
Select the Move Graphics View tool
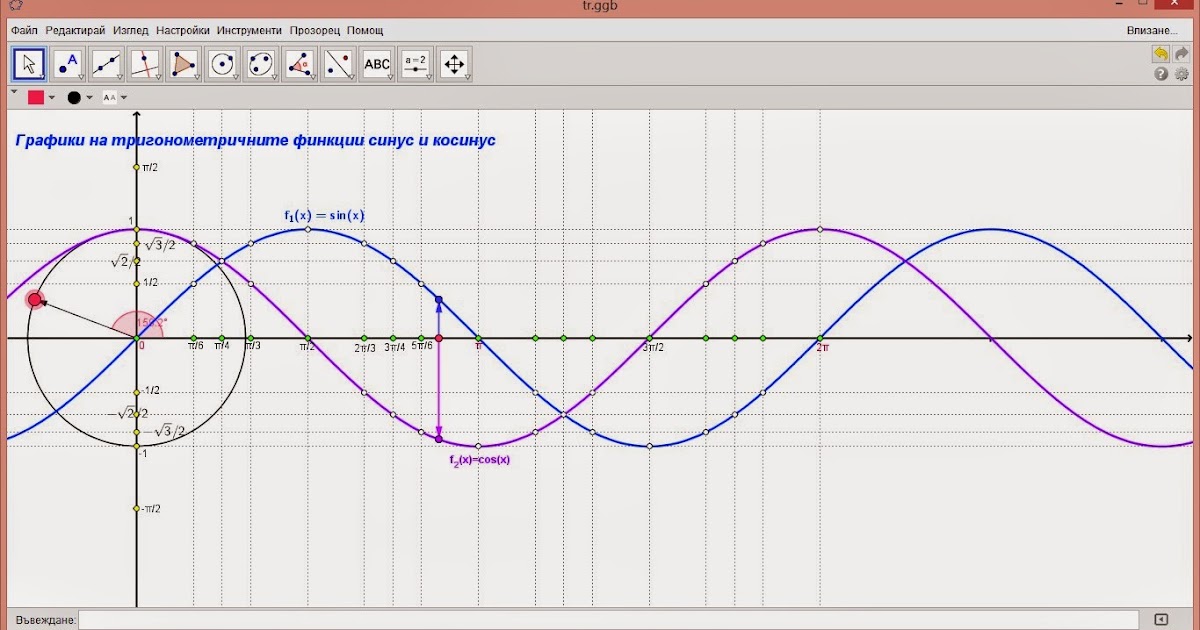[454, 64]
